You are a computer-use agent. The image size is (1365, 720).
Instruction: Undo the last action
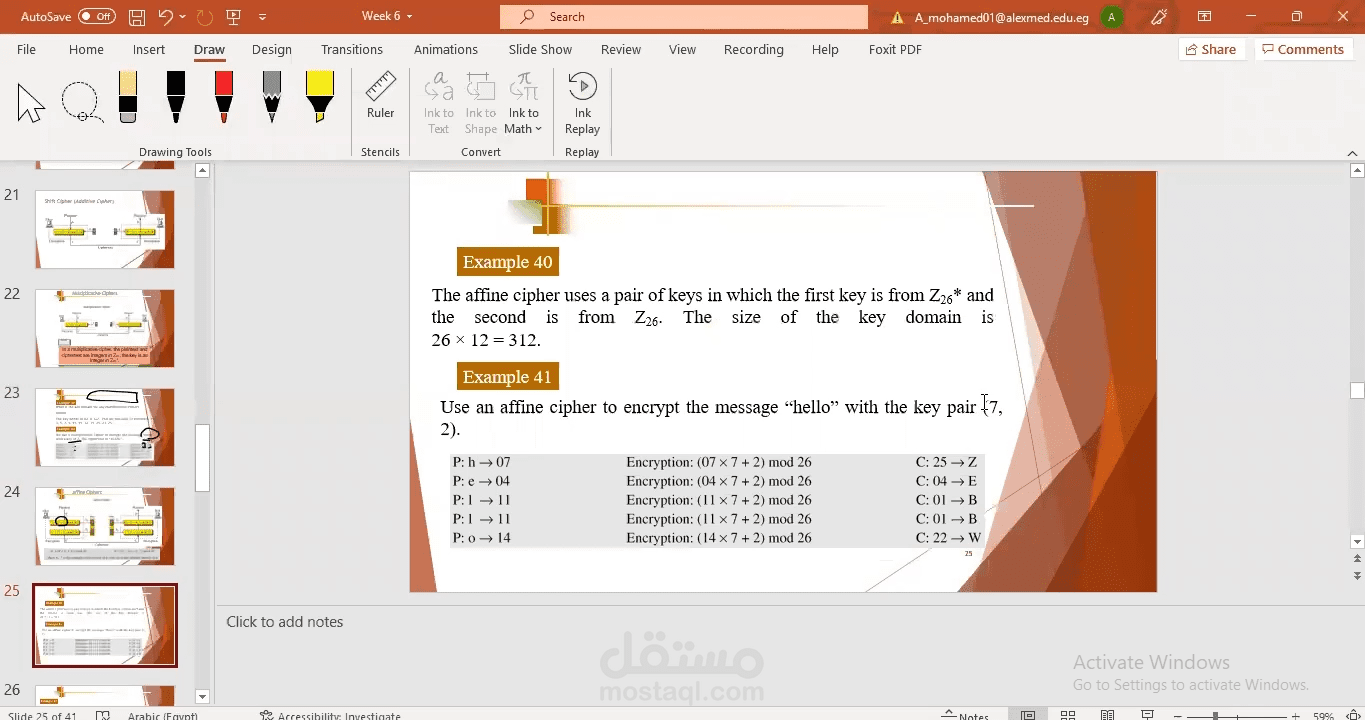click(166, 17)
